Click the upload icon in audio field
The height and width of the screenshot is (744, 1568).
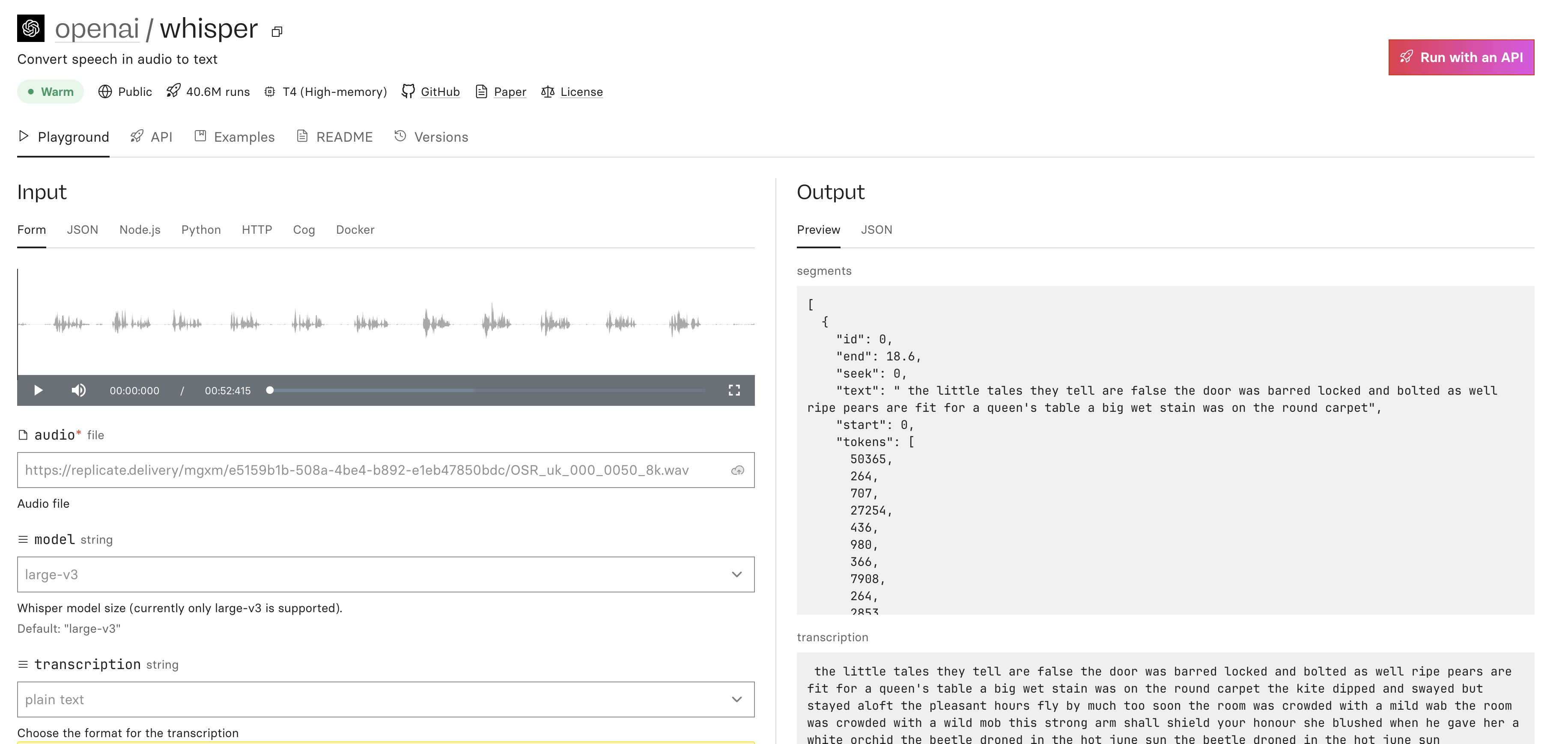[737, 470]
